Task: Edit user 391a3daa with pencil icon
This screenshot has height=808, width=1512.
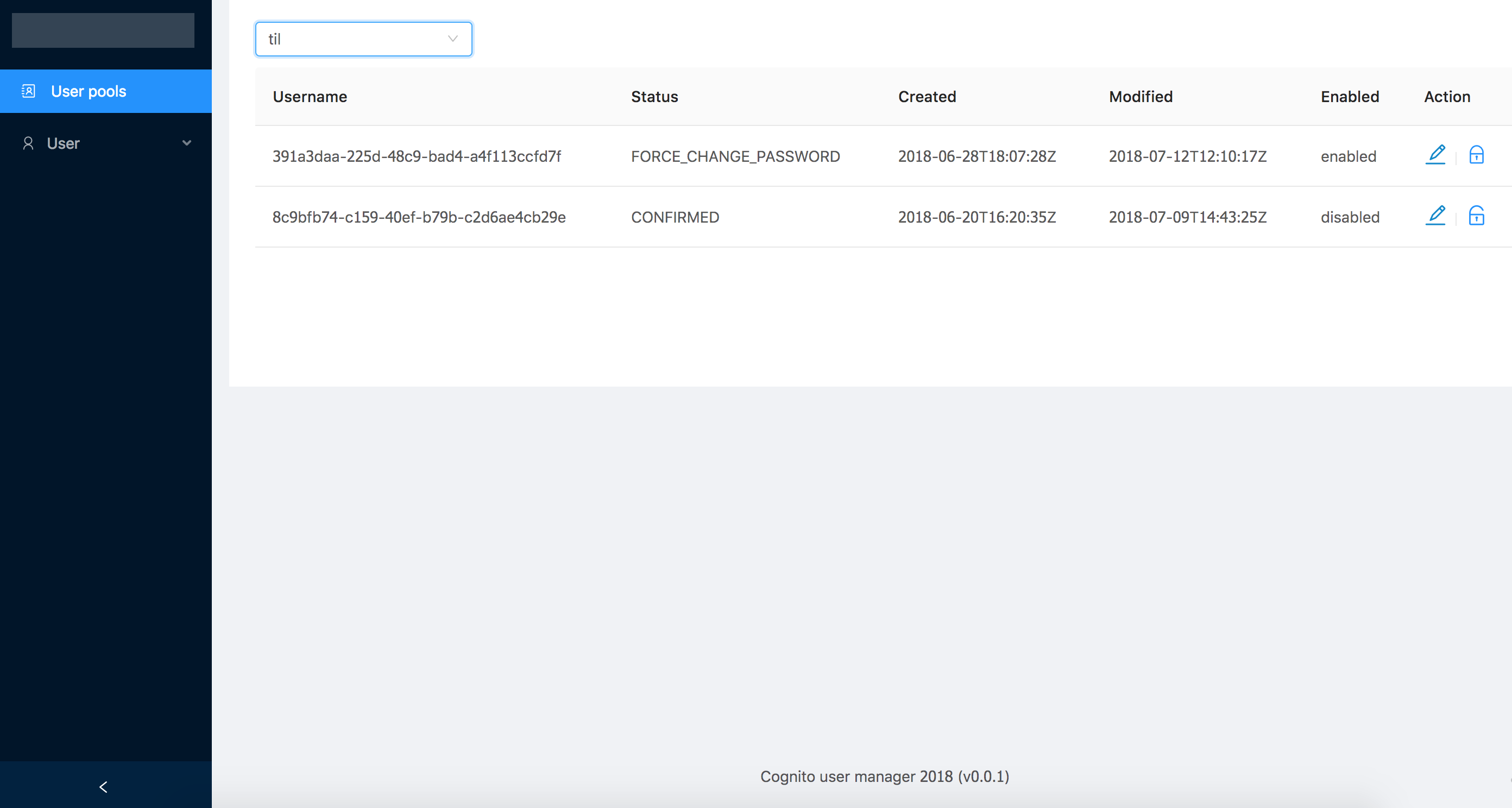Action: (x=1435, y=155)
